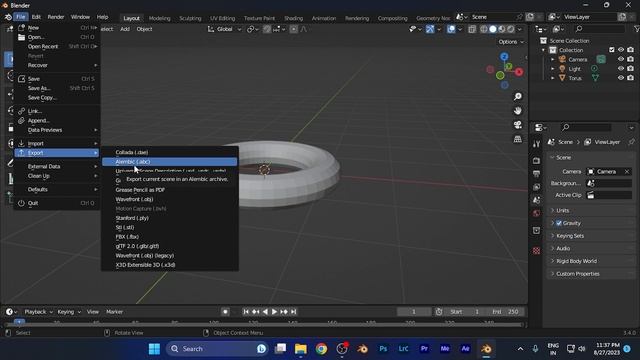Switch to the Modeling workspace tab
The width and height of the screenshot is (640, 360).
[160, 18]
